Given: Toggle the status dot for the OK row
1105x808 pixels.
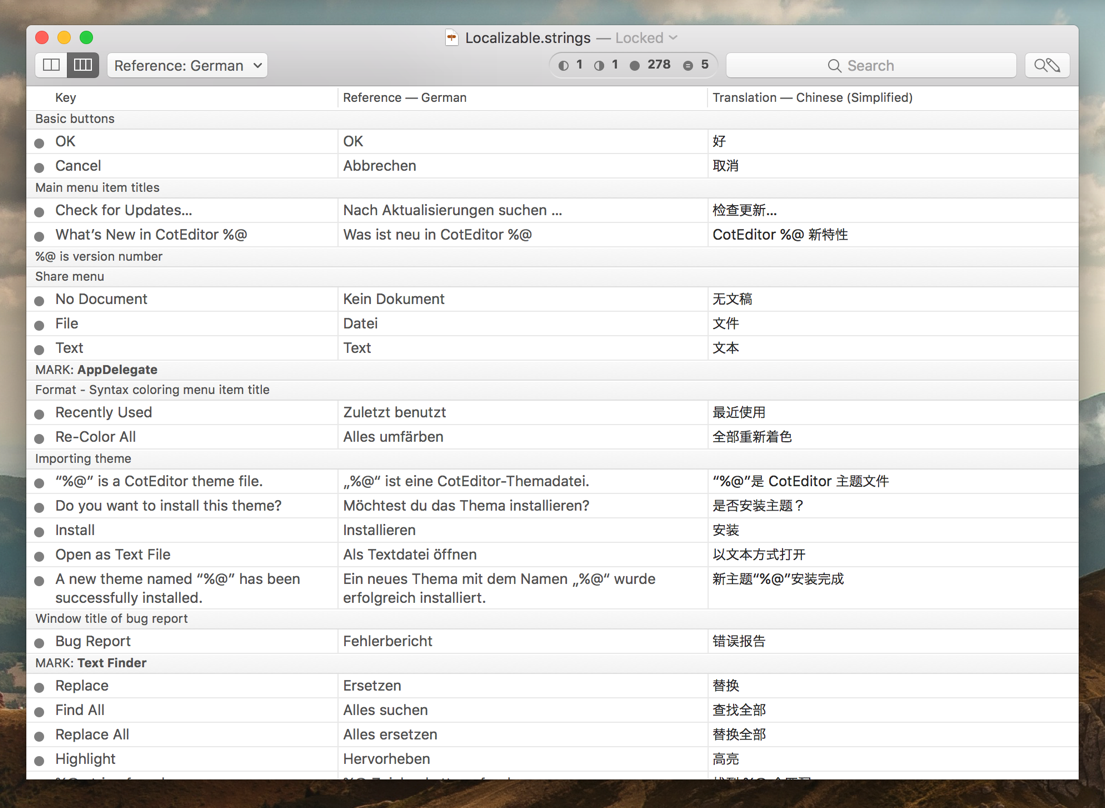Looking at the screenshot, I should pos(40,143).
